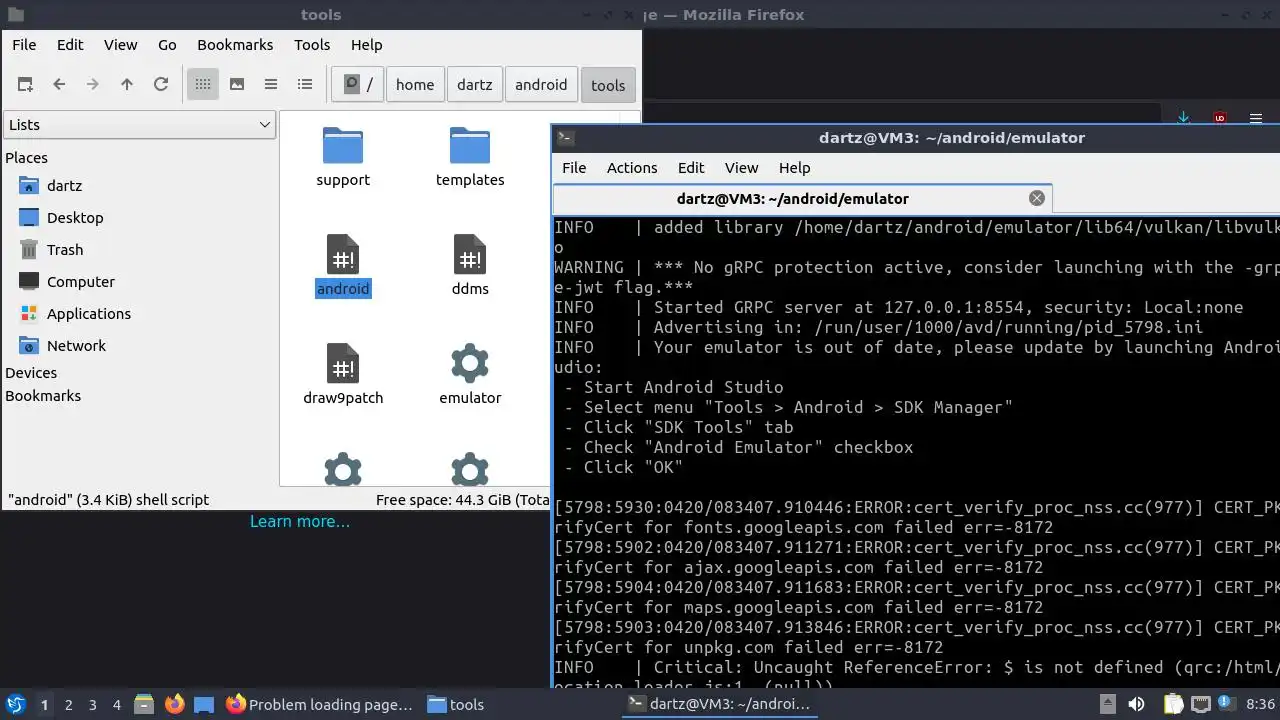Screen dimensions: 1280x720
Task: Open terminal Help menu
Action: point(795,168)
